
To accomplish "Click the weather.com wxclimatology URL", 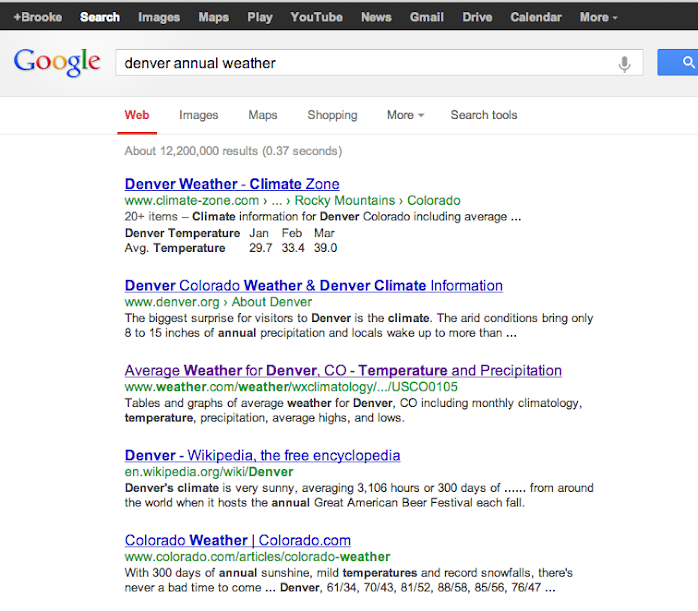I will point(291,387).
